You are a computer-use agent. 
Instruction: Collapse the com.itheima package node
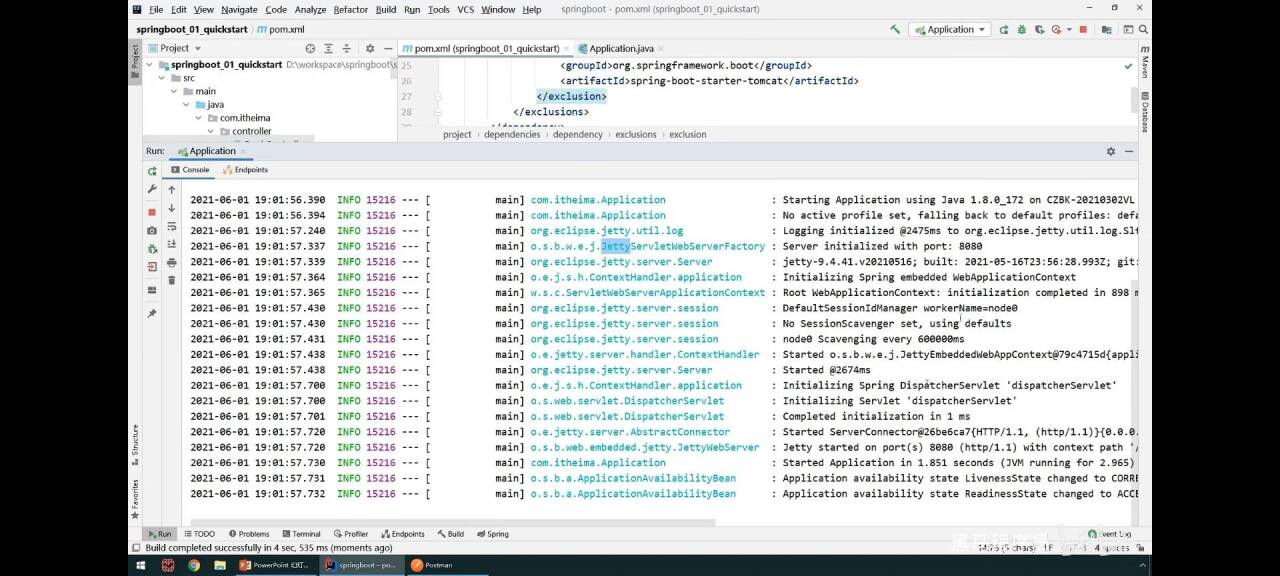(x=198, y=118)
